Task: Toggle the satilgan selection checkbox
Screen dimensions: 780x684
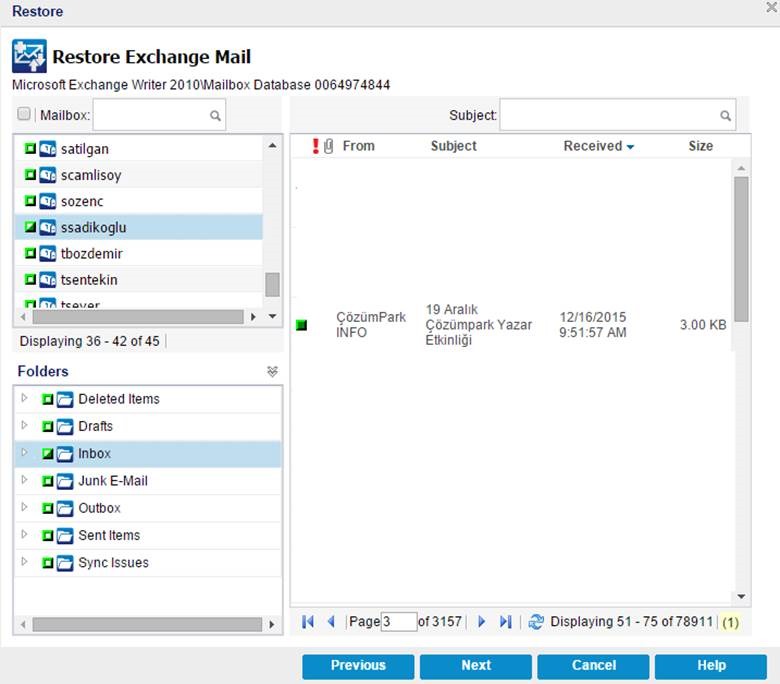Action: coord(30,148)
